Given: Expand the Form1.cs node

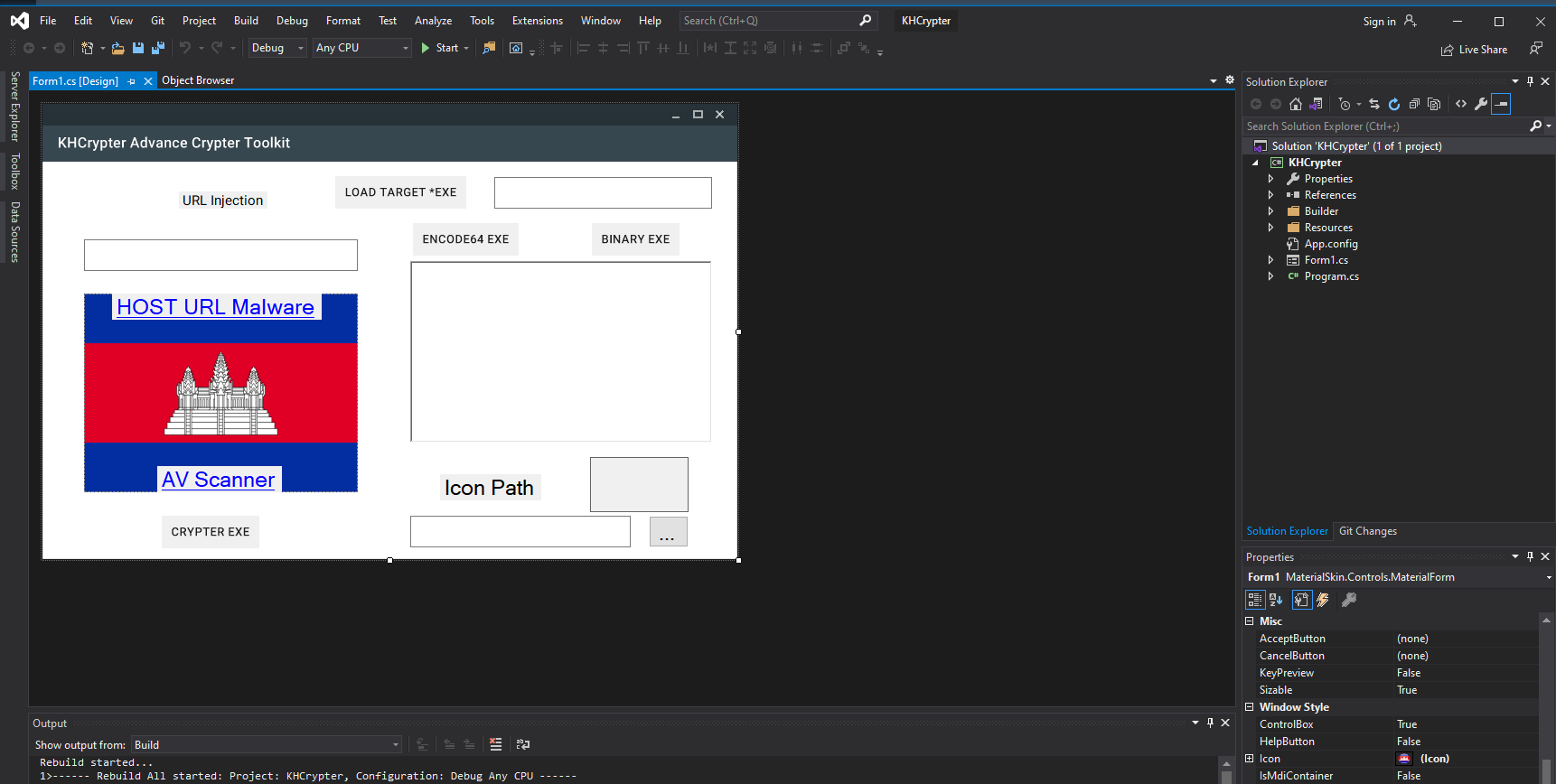Looking at the screenshot, I should [x=1271, y=260].
